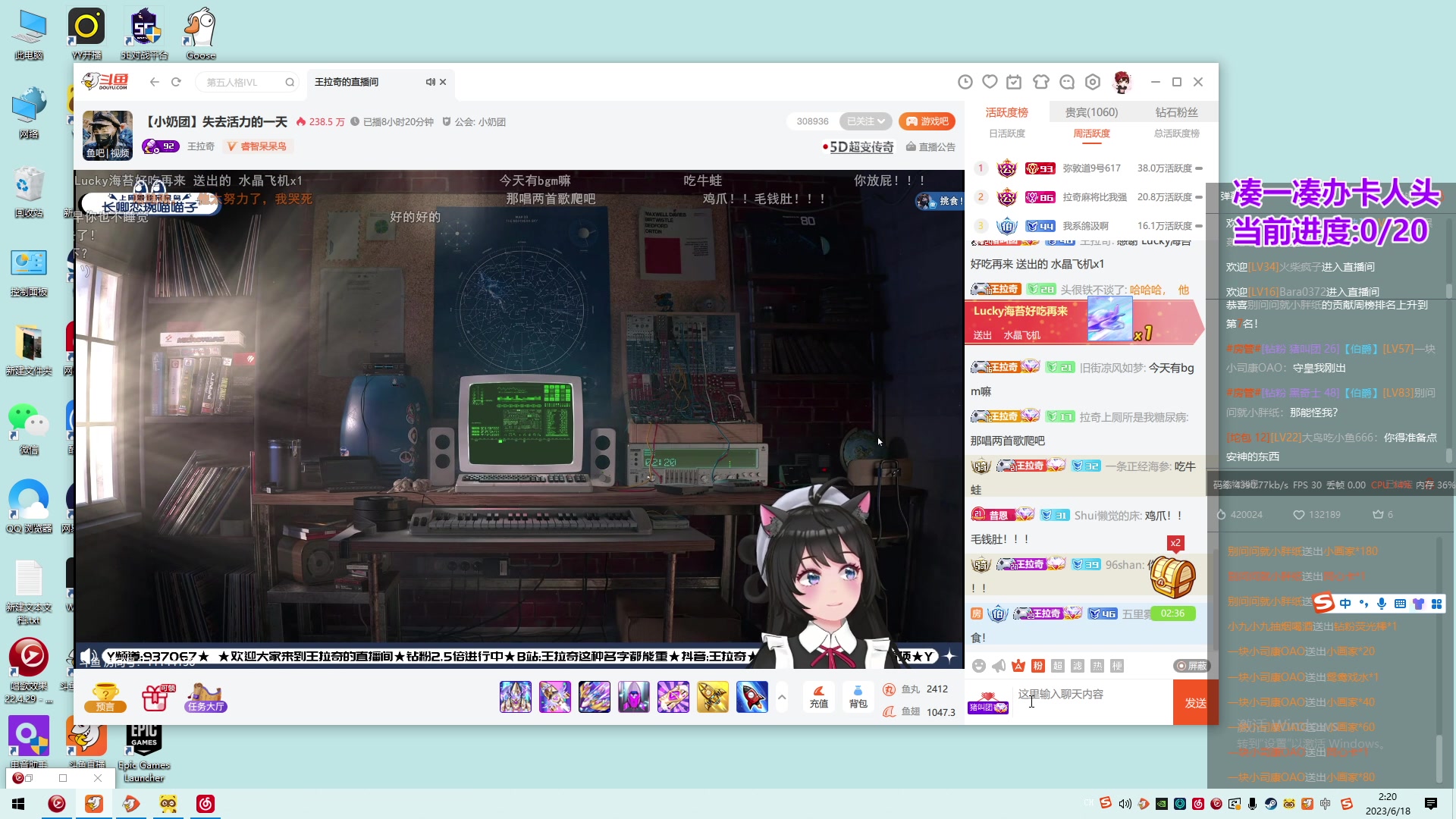Open user avatar profile menu

[x=1122, y=82]
